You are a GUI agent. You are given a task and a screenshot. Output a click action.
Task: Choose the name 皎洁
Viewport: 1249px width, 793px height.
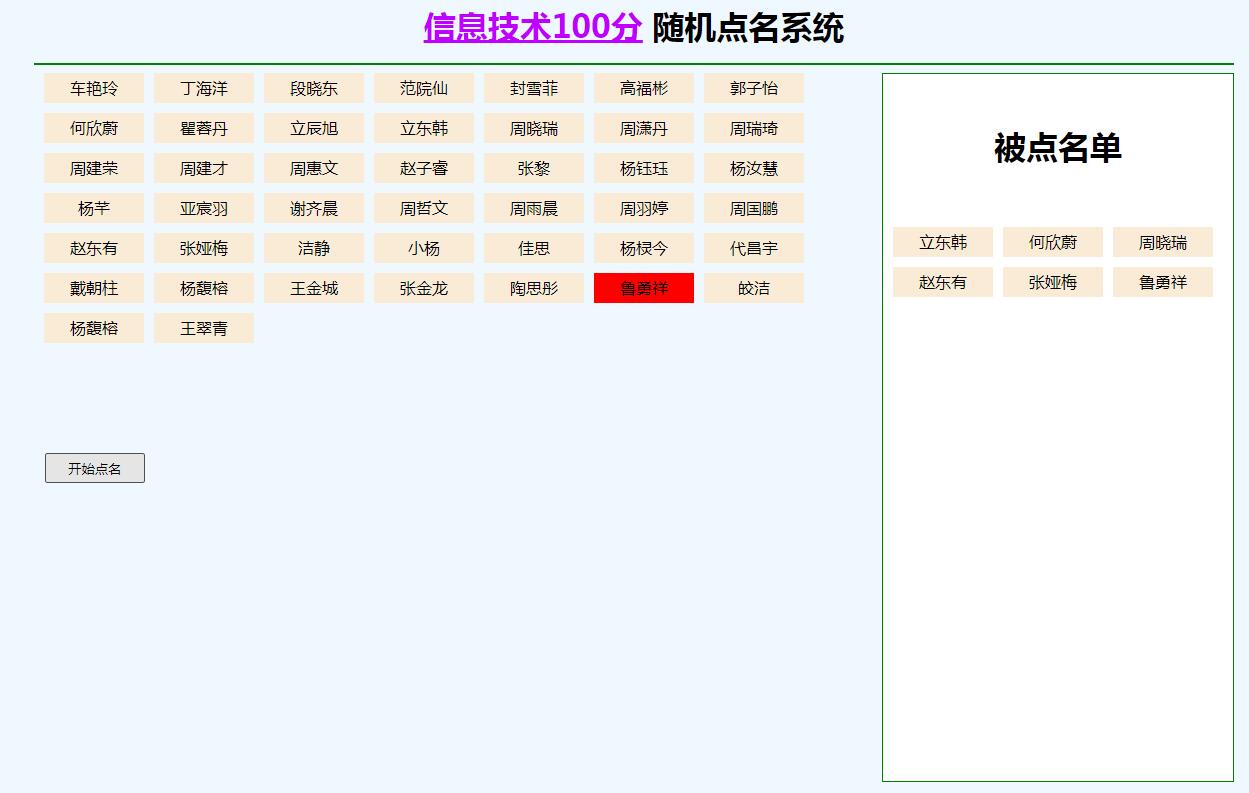click(x=754, y=288)
